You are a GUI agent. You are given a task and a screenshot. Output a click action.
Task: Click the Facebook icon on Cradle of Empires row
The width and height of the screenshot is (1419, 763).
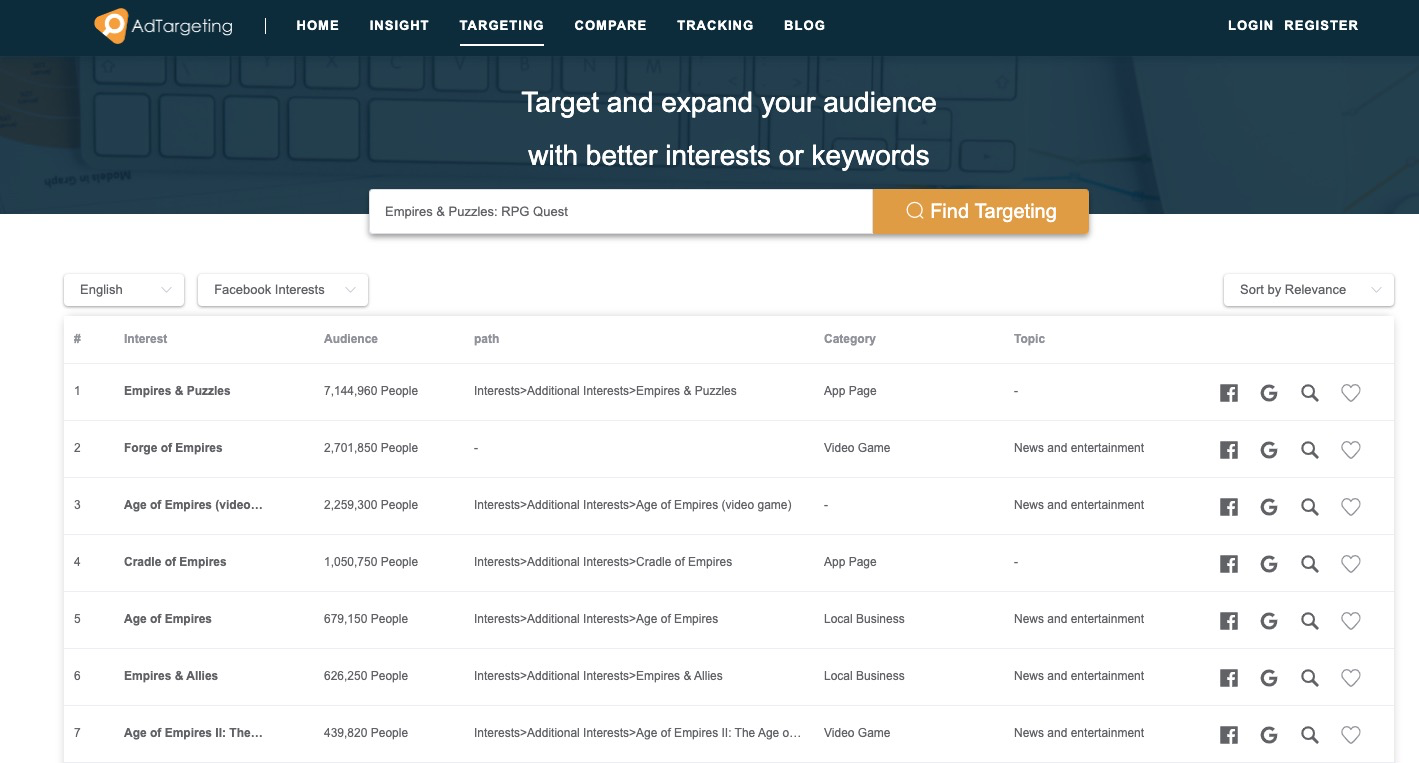click(1228, 563)
